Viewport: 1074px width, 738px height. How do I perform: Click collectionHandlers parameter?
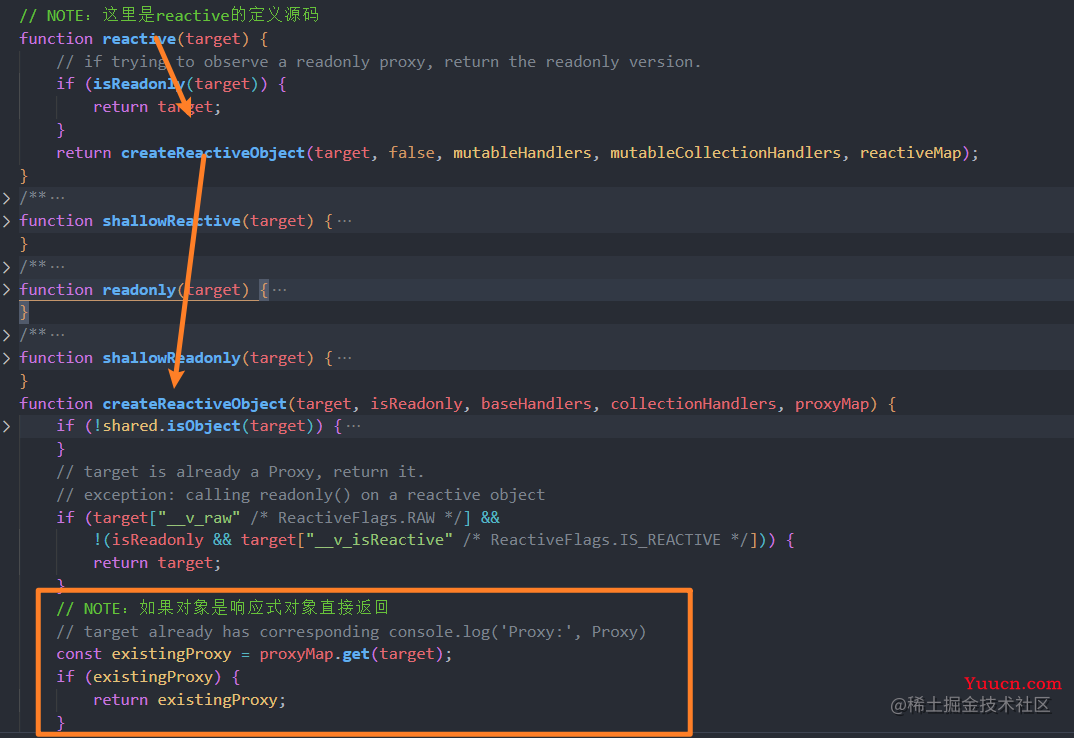pos(693,404)
